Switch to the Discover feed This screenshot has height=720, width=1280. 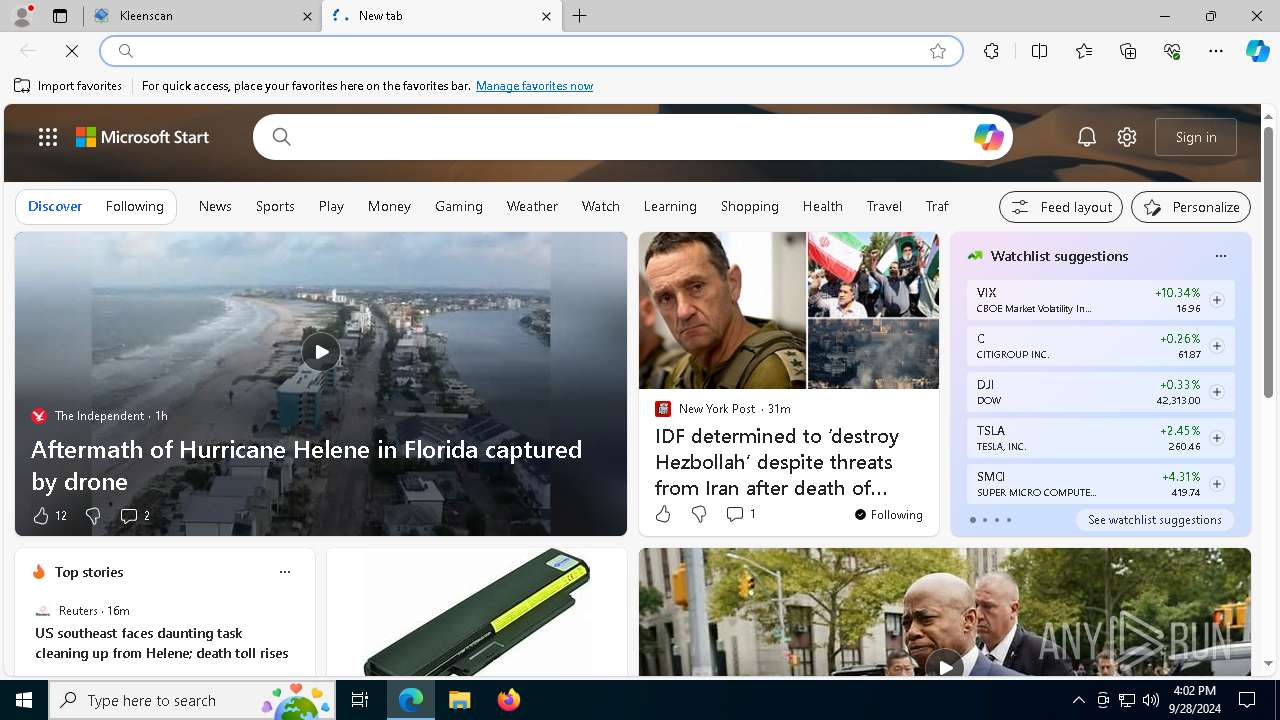coord(55,206)
